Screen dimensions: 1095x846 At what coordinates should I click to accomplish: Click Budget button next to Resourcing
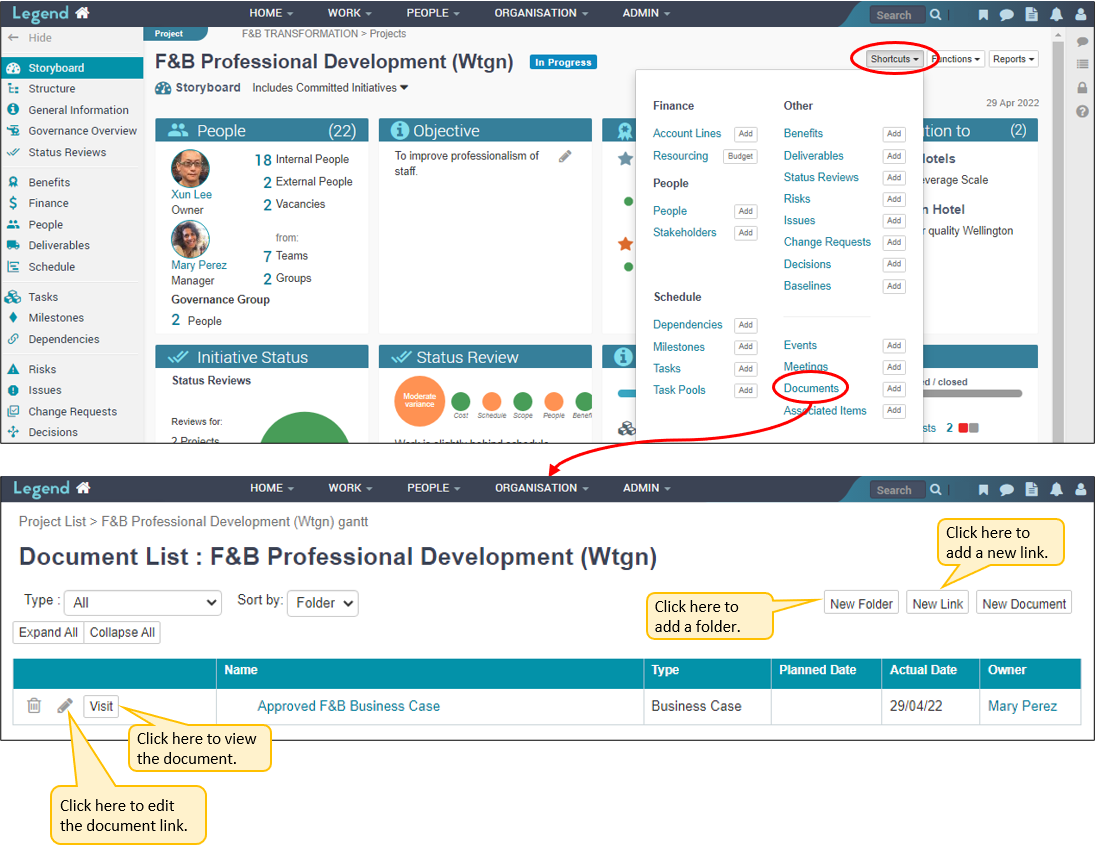coord(740,156)
